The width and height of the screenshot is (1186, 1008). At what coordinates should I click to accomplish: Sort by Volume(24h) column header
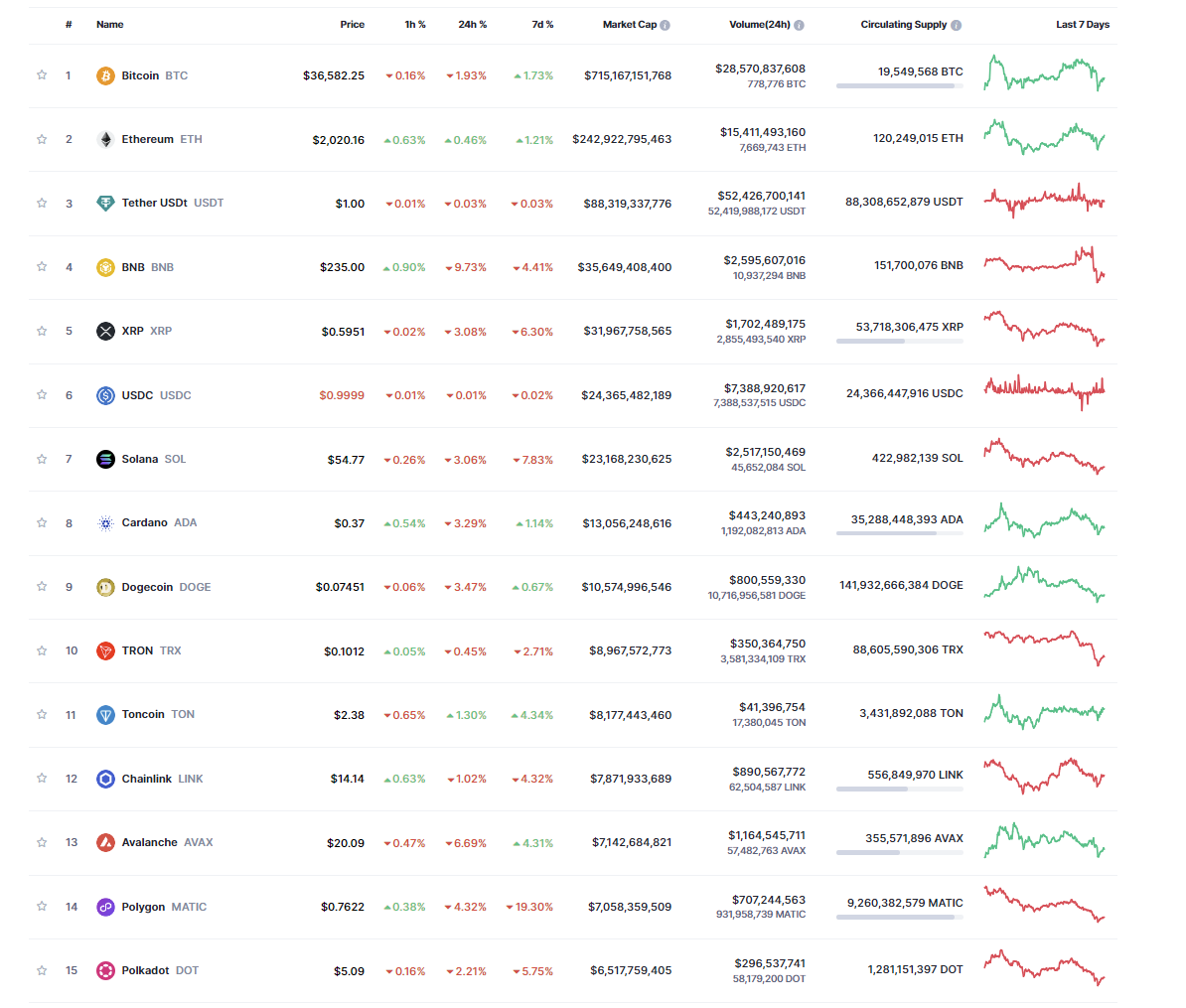pyautogui.click(x=760, y=24)
